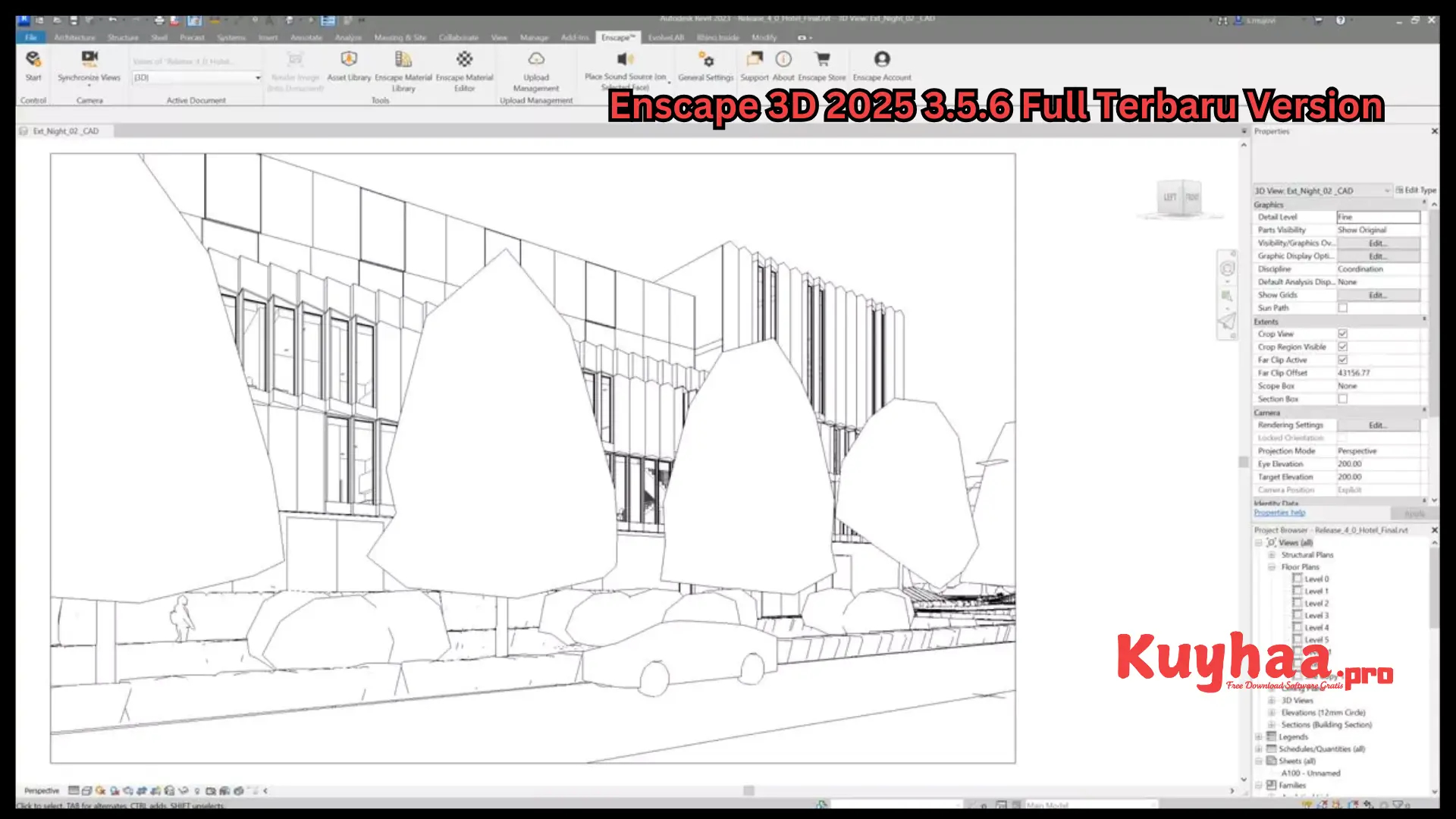This screenshot has width=1456, height=819.
Task: Open Upload Management cloud icon
Action: (536, 59)
